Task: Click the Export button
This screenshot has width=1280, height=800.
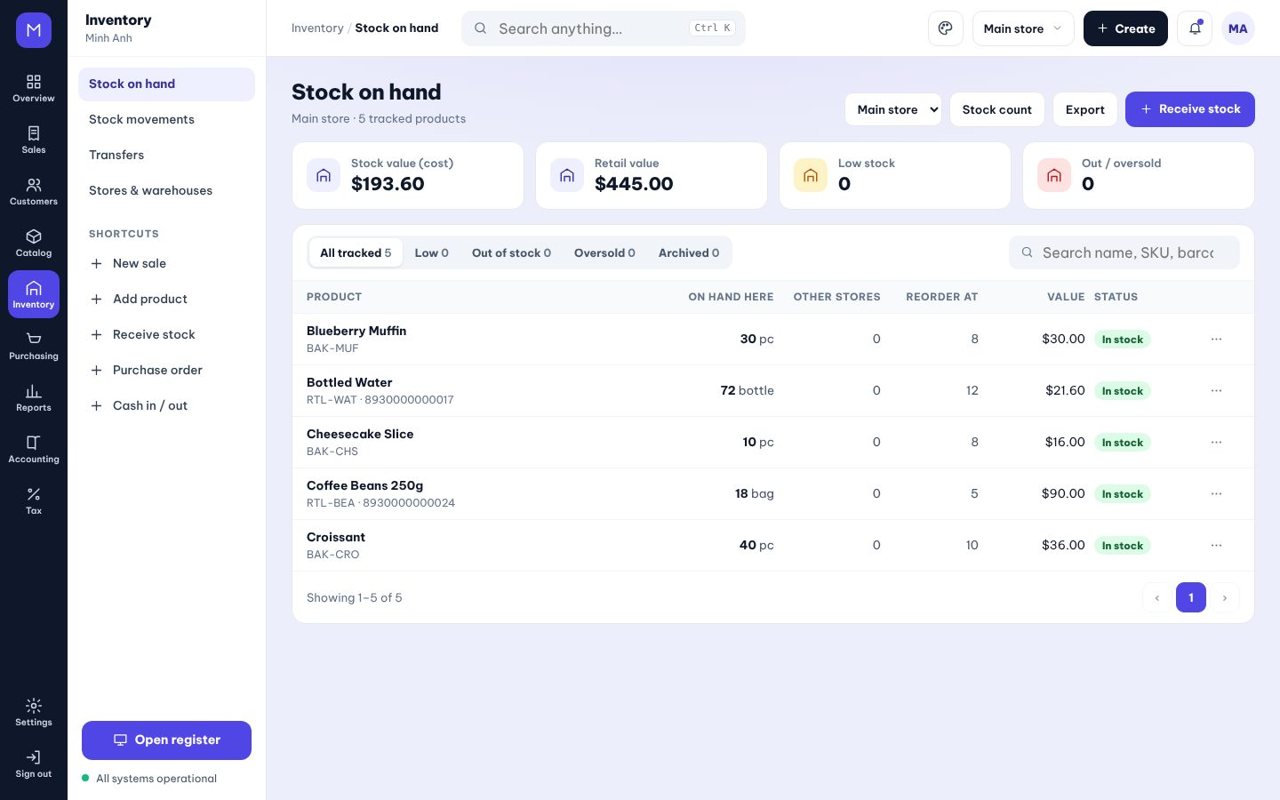Action: pyautogui.click(x=1084, y=109)
